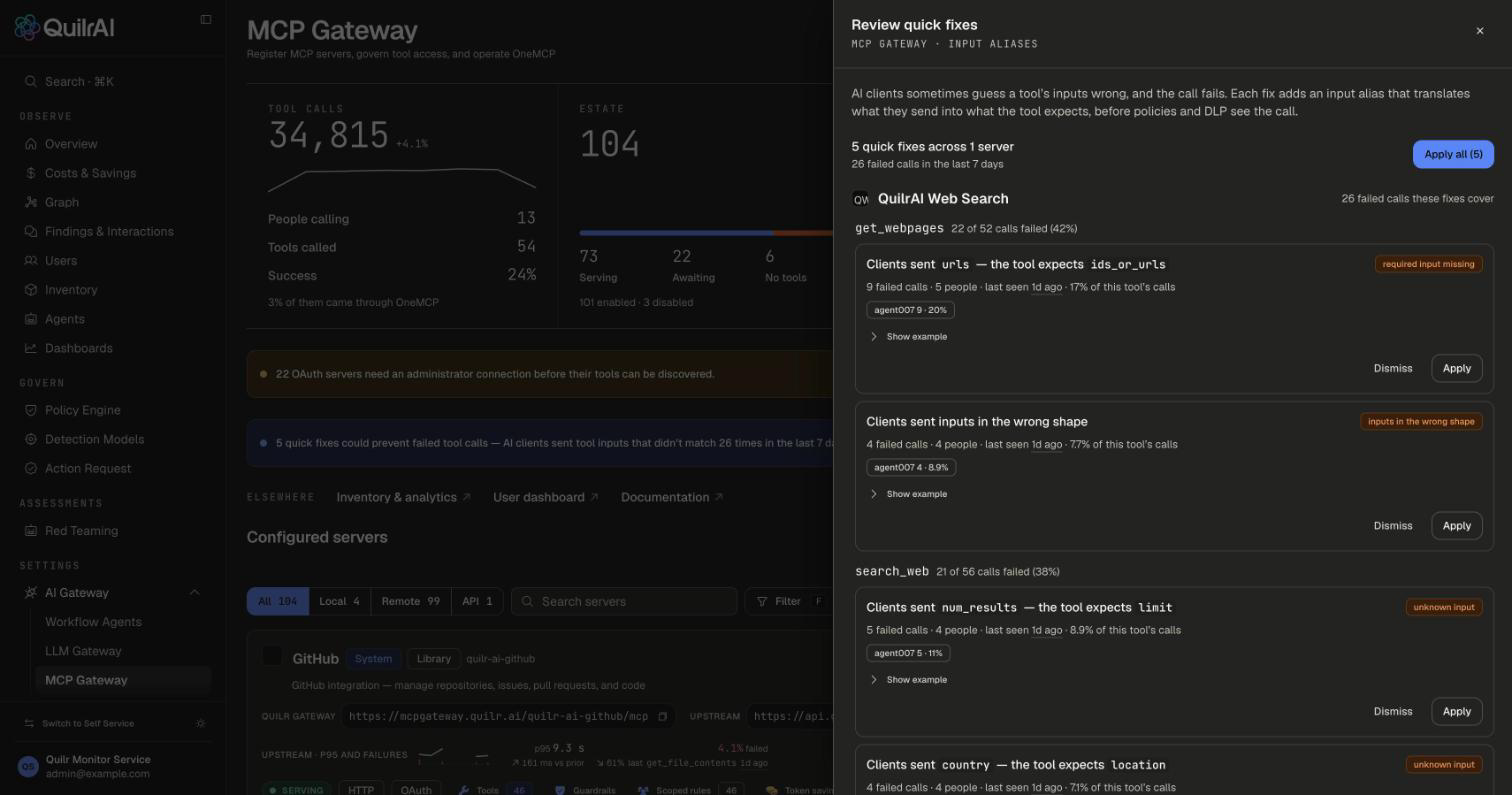Click the agent007 5 · 11% chip
The image size is (1512, 795).
coord(908,653)
